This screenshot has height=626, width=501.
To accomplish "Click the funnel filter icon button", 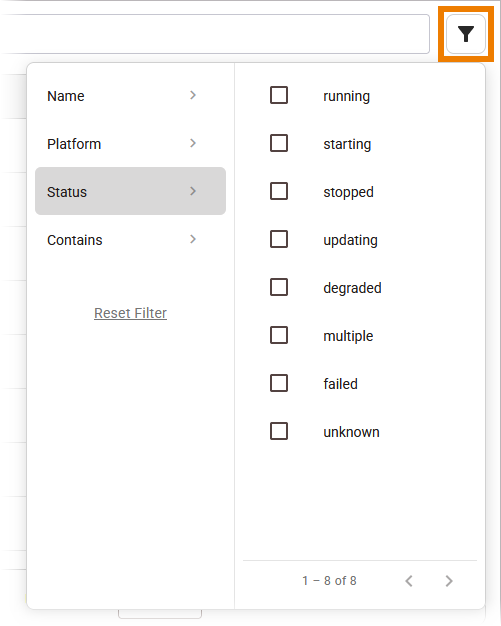I will pos(465,34).
